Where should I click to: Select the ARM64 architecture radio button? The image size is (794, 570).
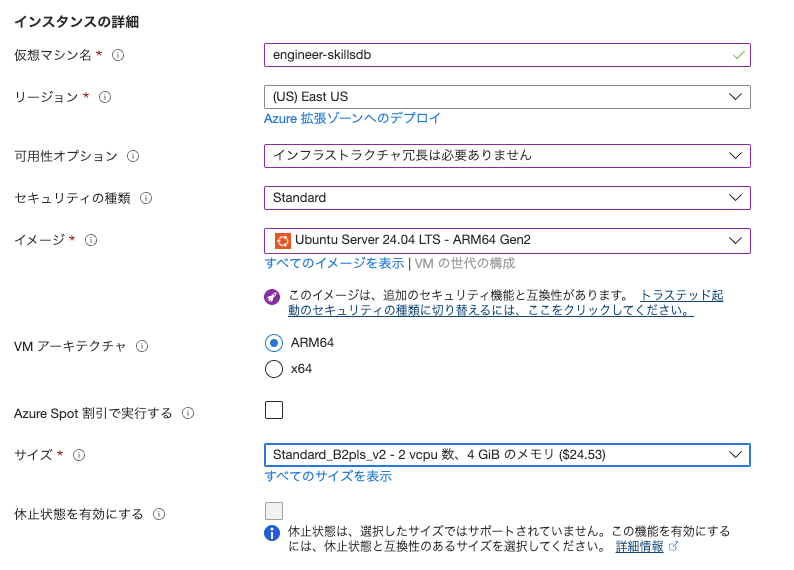click(274, 342)
